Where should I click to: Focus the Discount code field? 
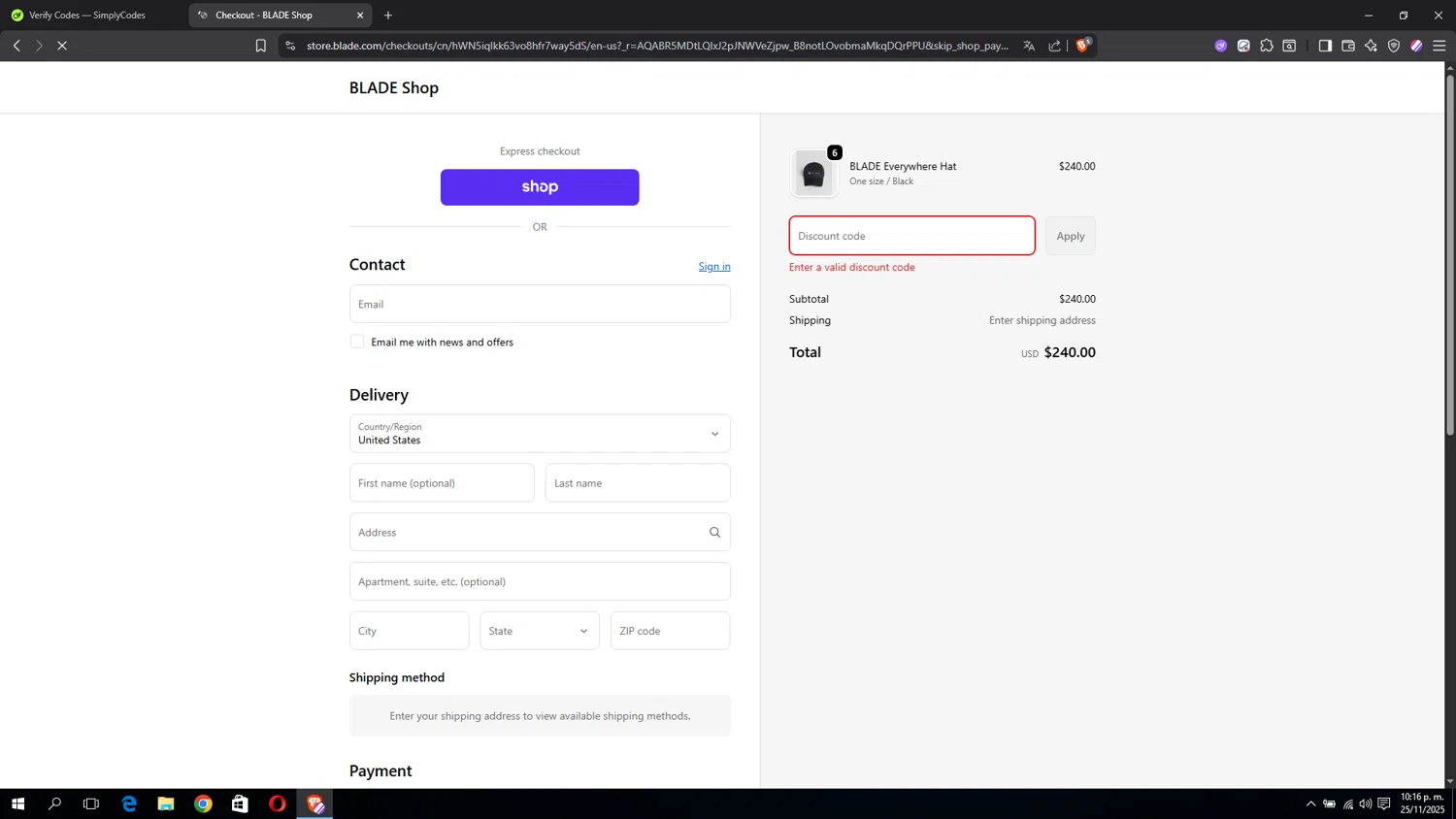[x=912, y=236]
